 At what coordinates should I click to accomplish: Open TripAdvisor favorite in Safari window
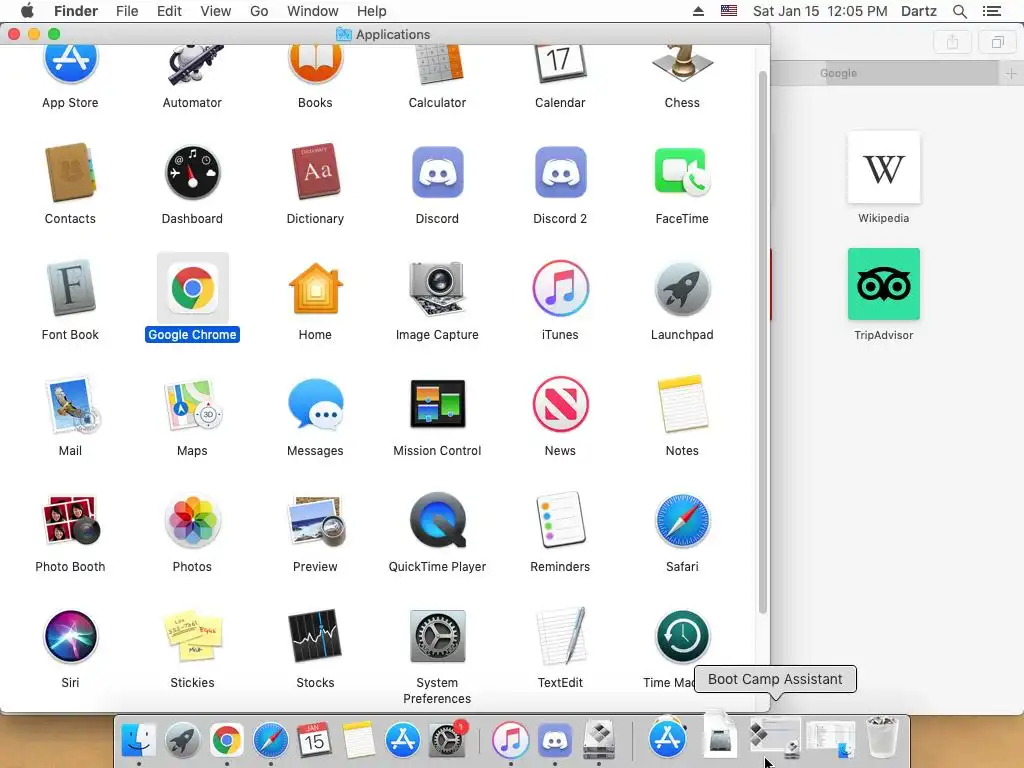[x=884, y=284]
